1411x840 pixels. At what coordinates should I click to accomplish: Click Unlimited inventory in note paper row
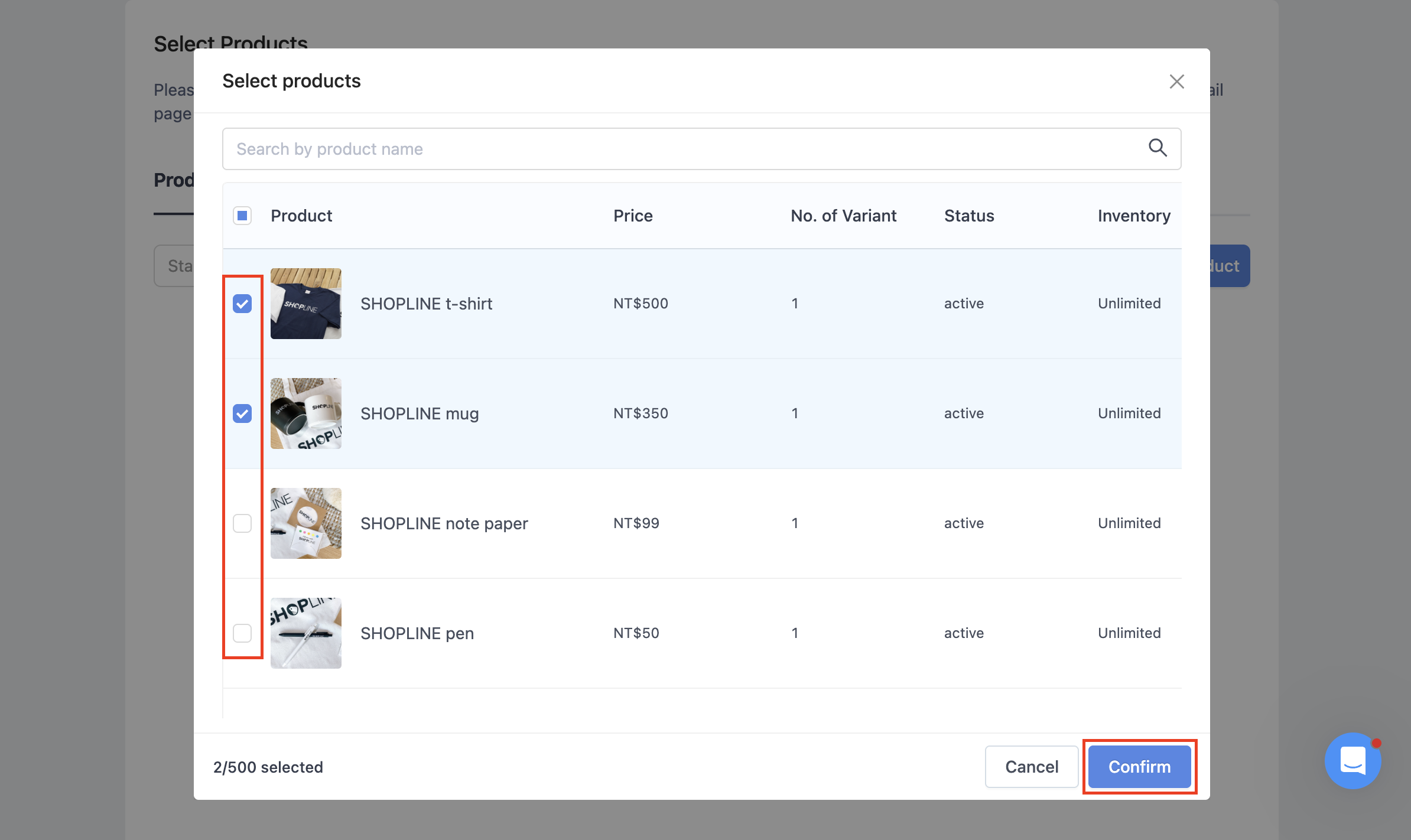1129,523
